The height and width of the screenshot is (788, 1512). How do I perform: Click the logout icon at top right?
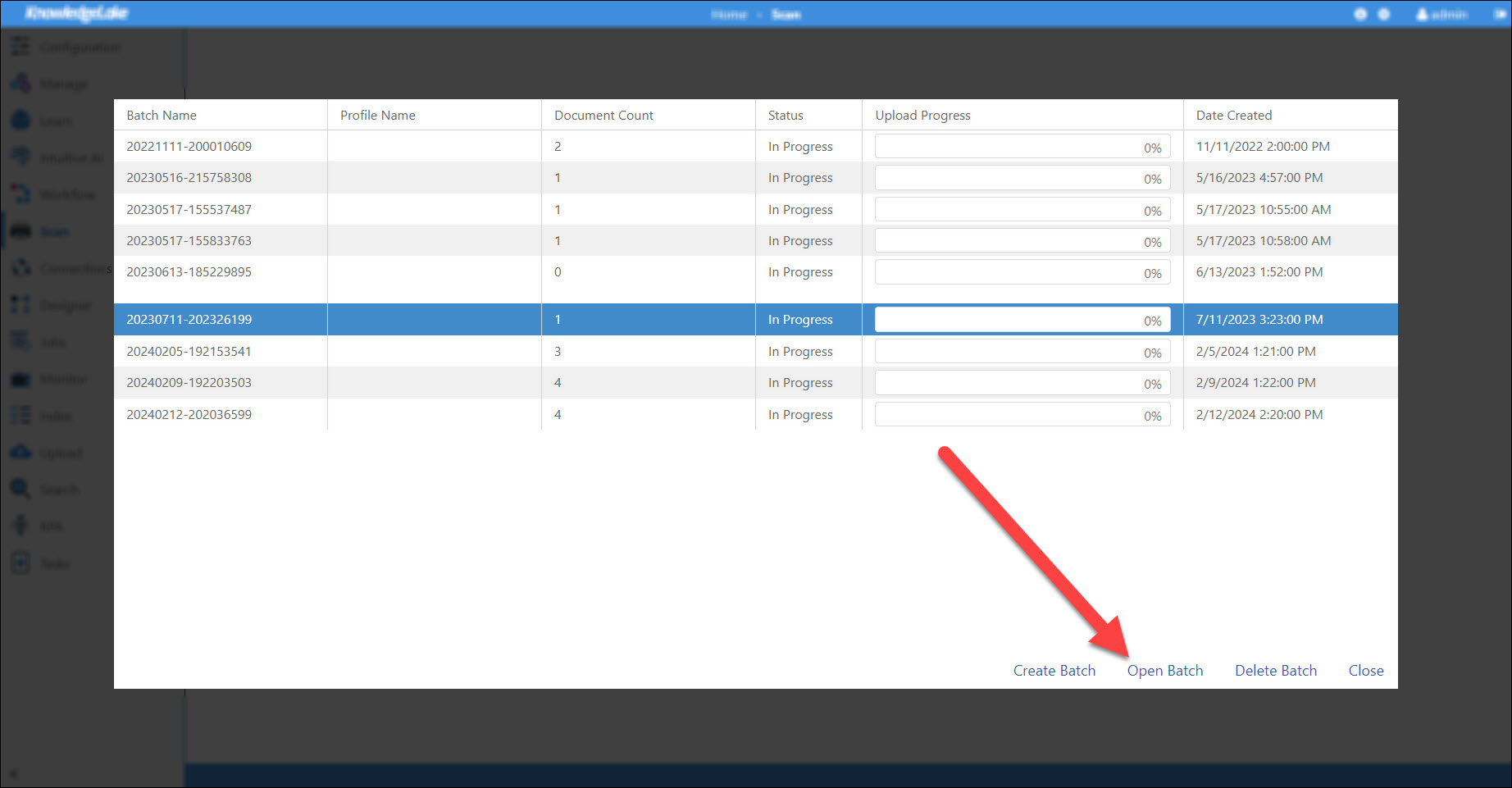[1499, 15]
